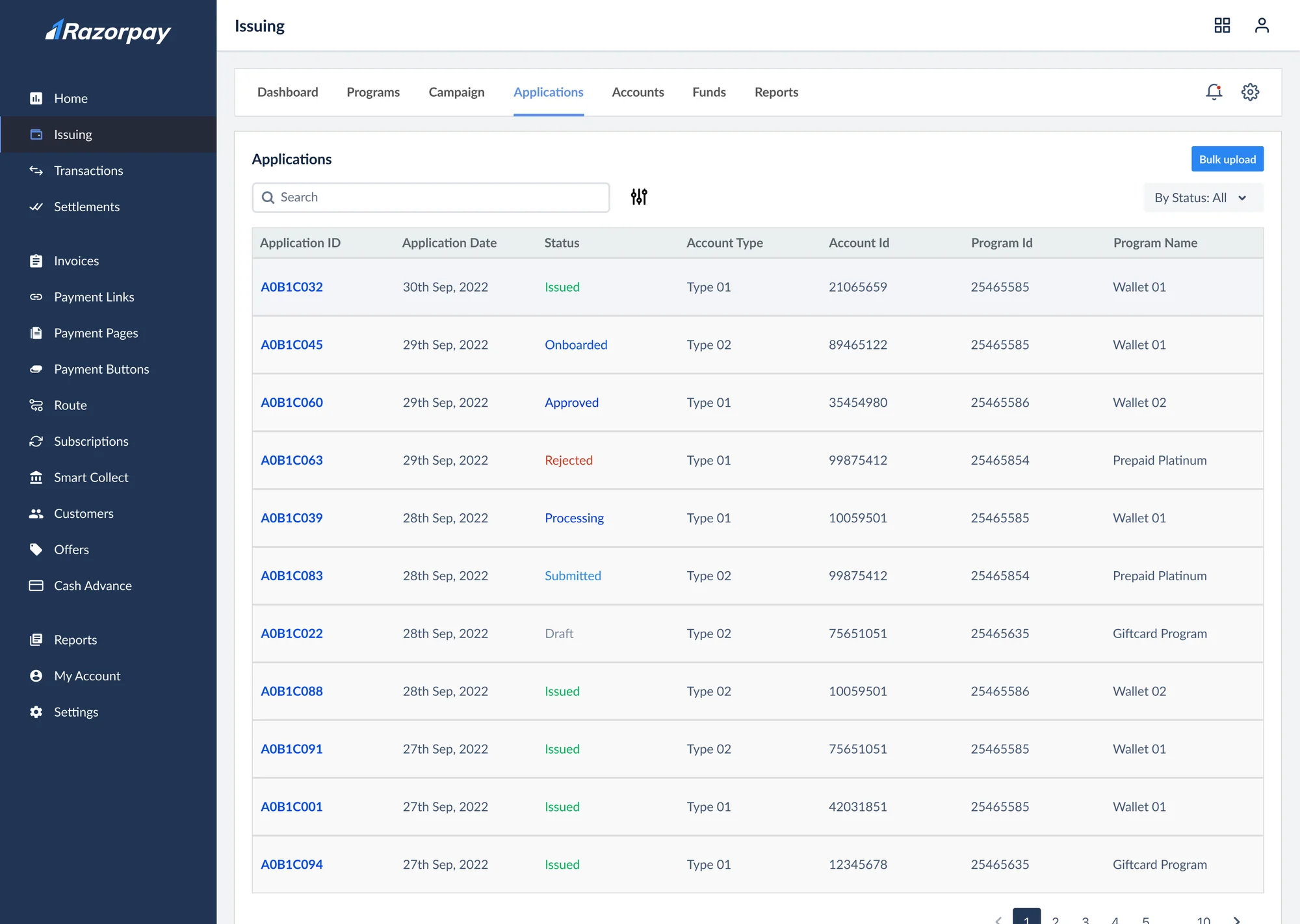Switch to the Dashboard tab
This screenshot has width=1300, height=924.
click(x=287, y=92)
